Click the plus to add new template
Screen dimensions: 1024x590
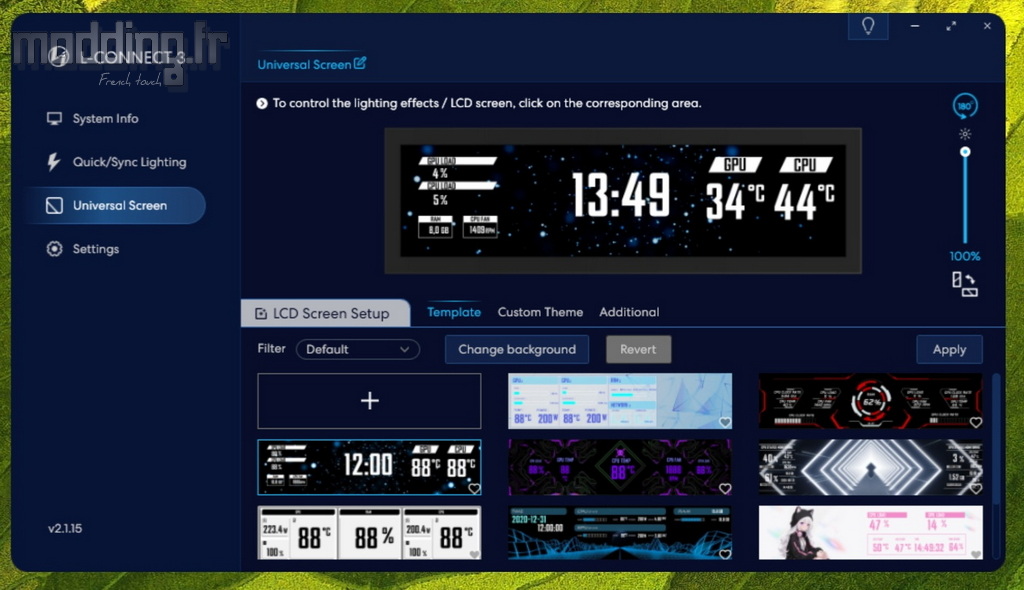[369, 400]
